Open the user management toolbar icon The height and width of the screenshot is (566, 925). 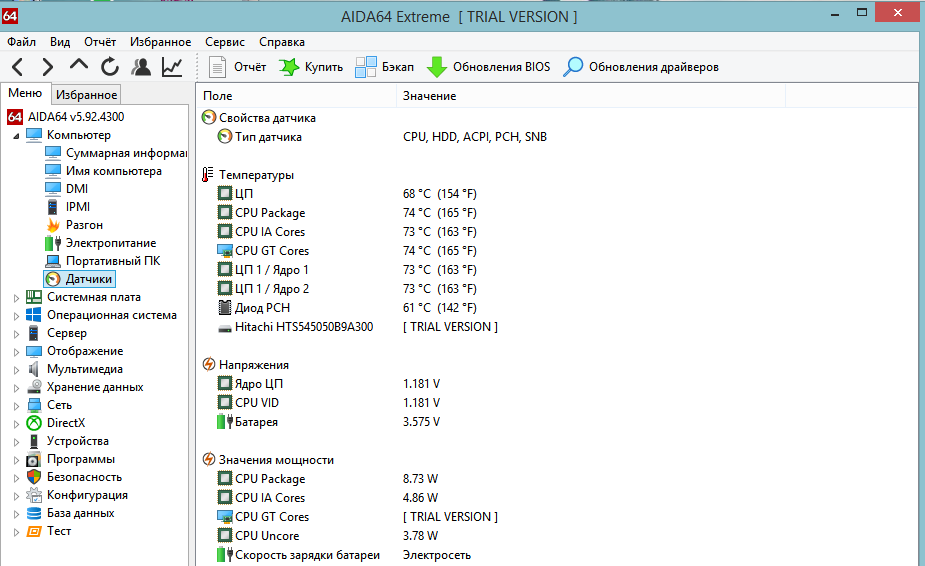click(141, 67)
